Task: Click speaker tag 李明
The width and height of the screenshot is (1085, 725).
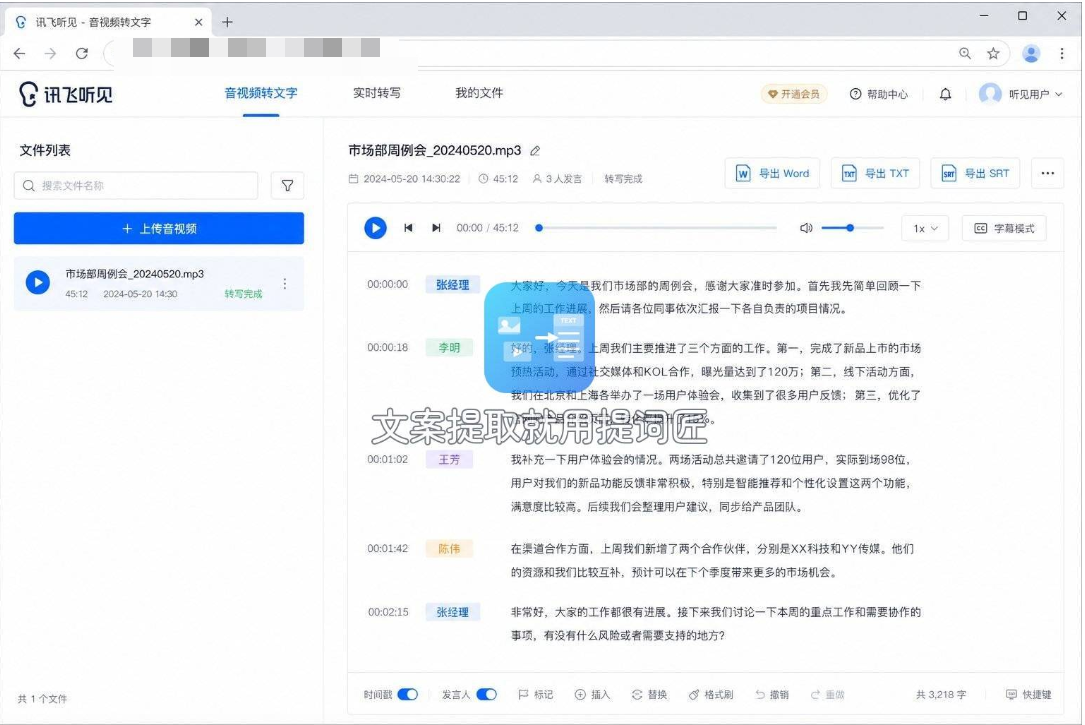Action: coord(449,347)
